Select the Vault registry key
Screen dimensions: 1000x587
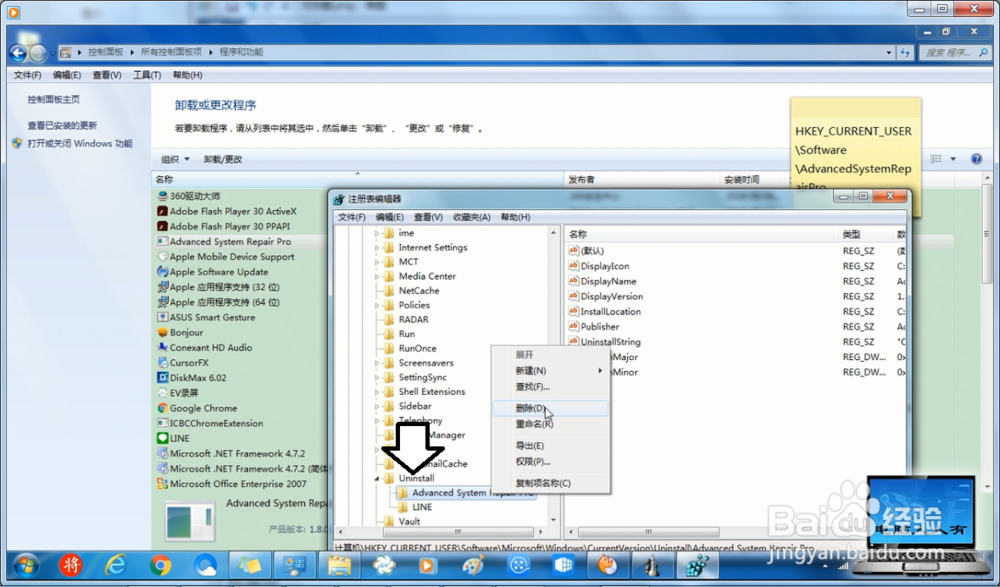pos(409,521)
